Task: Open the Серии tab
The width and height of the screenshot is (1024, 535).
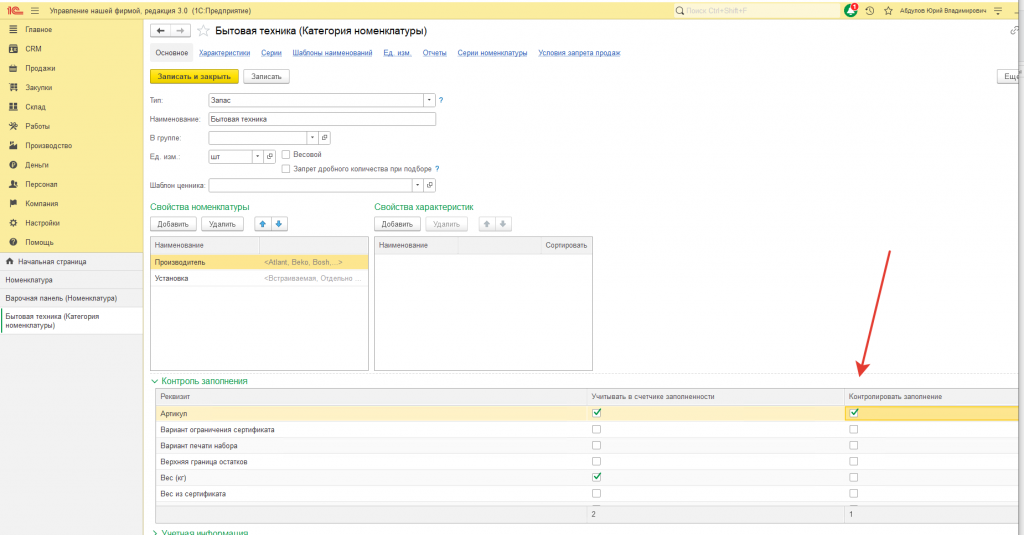Action: pos(271,53)
